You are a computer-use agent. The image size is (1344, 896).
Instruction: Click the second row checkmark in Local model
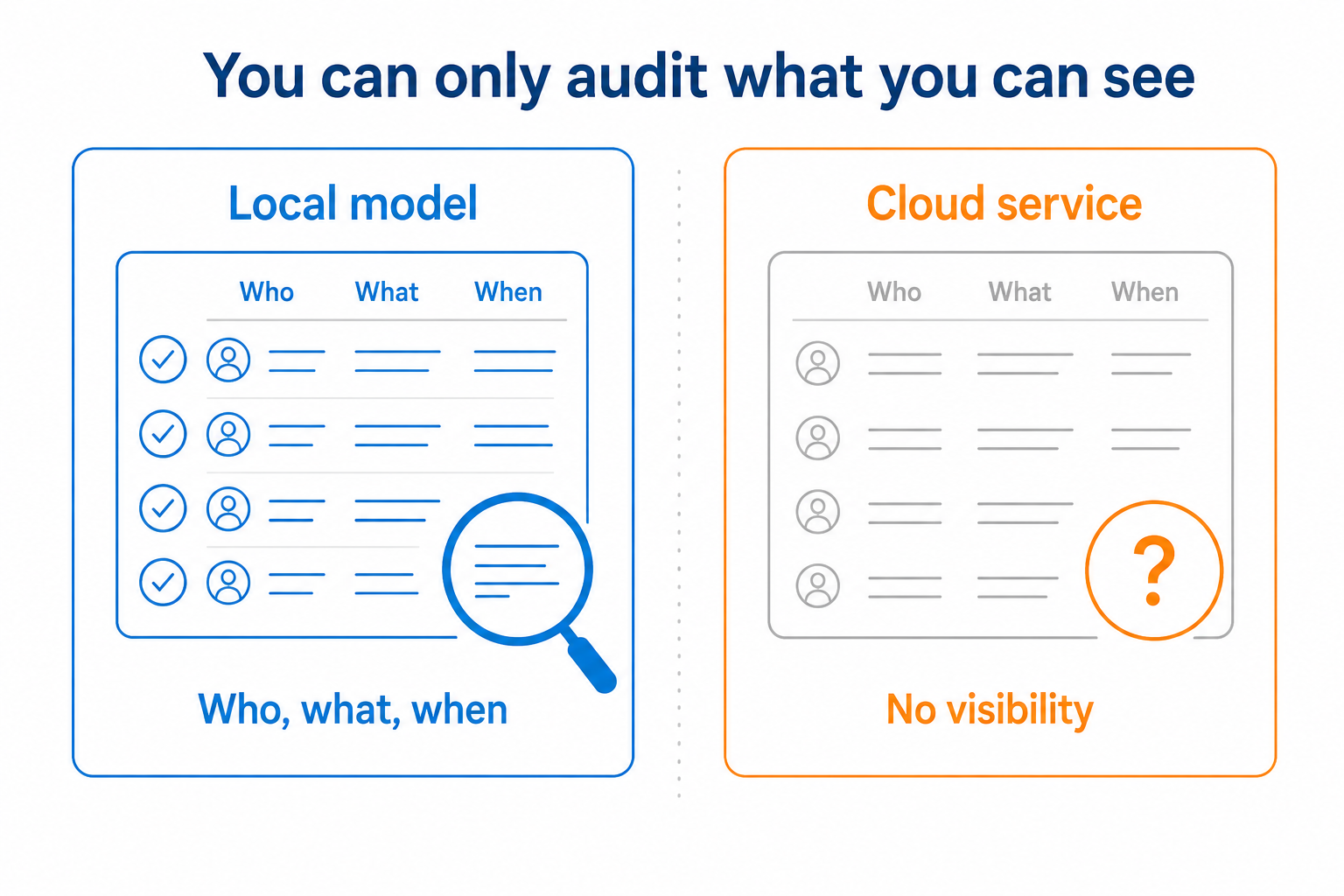164,434
